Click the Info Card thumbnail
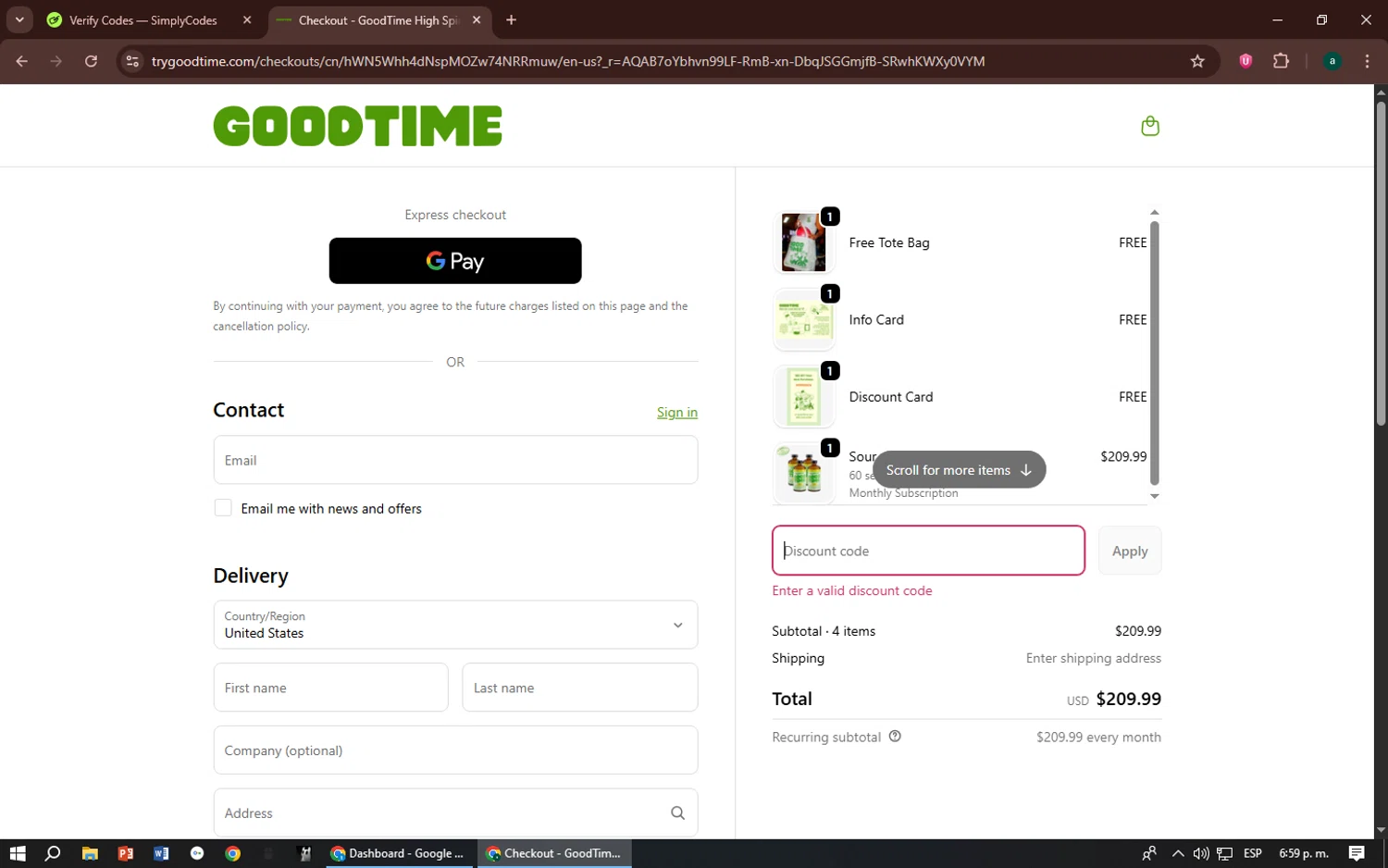 (803, 320)
